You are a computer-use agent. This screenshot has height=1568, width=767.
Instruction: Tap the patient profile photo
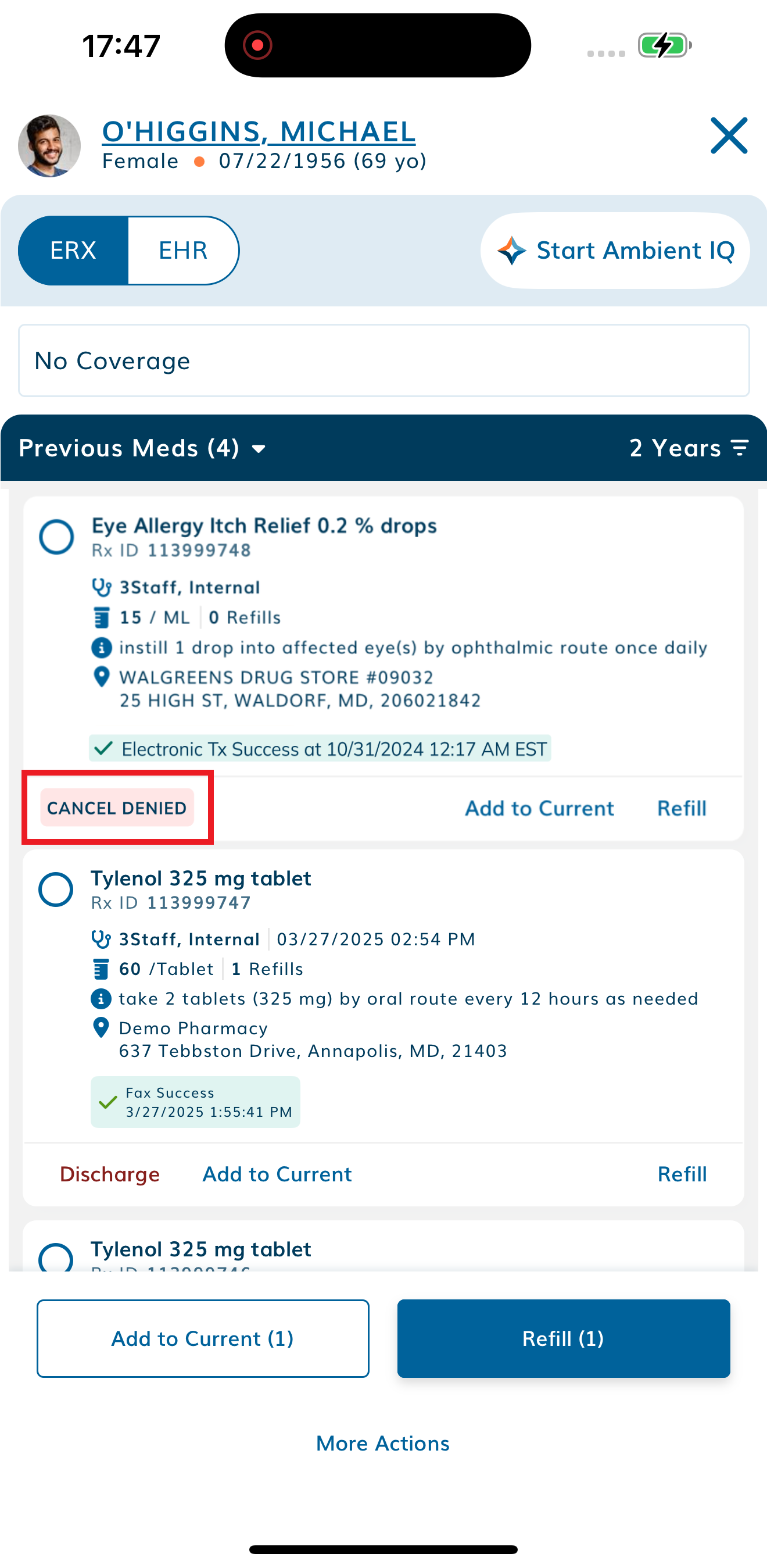(49, 146)
